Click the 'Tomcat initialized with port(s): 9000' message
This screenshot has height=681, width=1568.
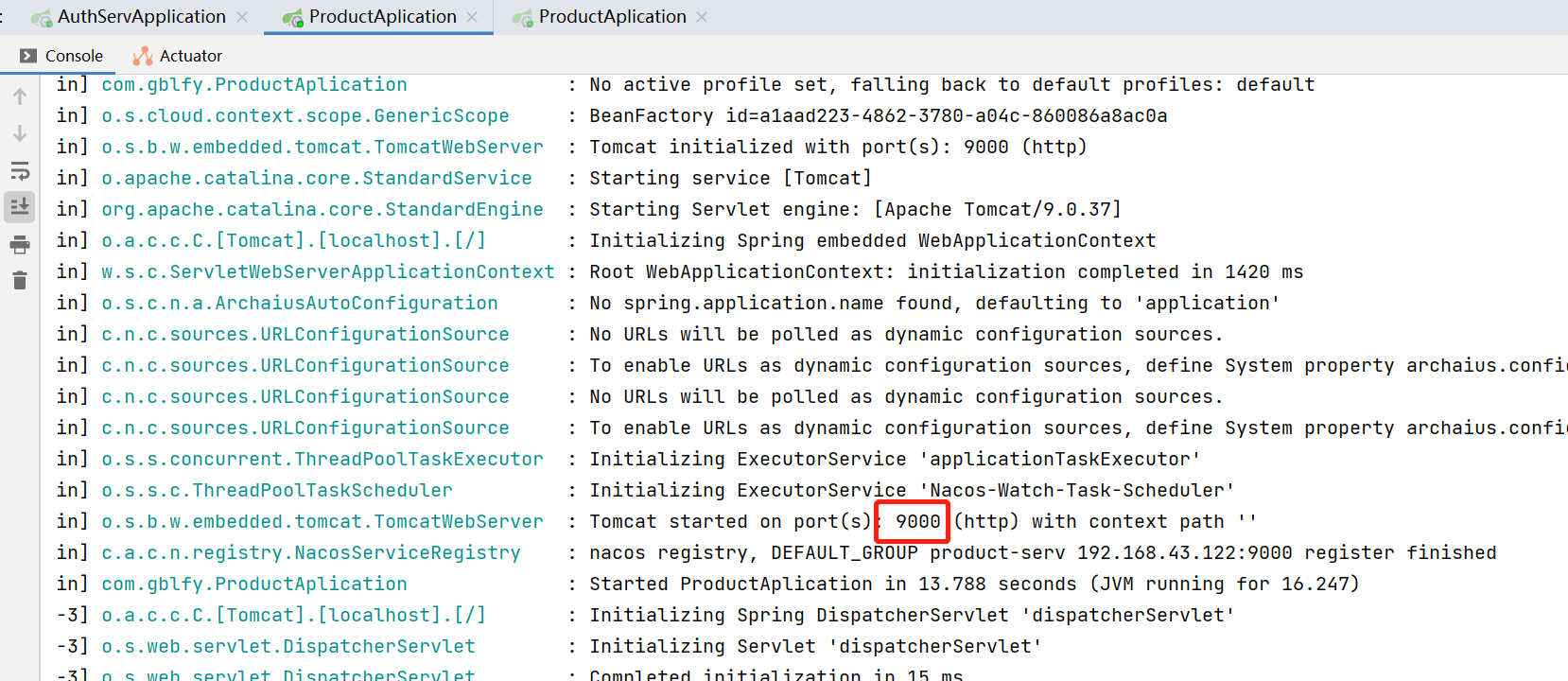(x=838, y=147)
